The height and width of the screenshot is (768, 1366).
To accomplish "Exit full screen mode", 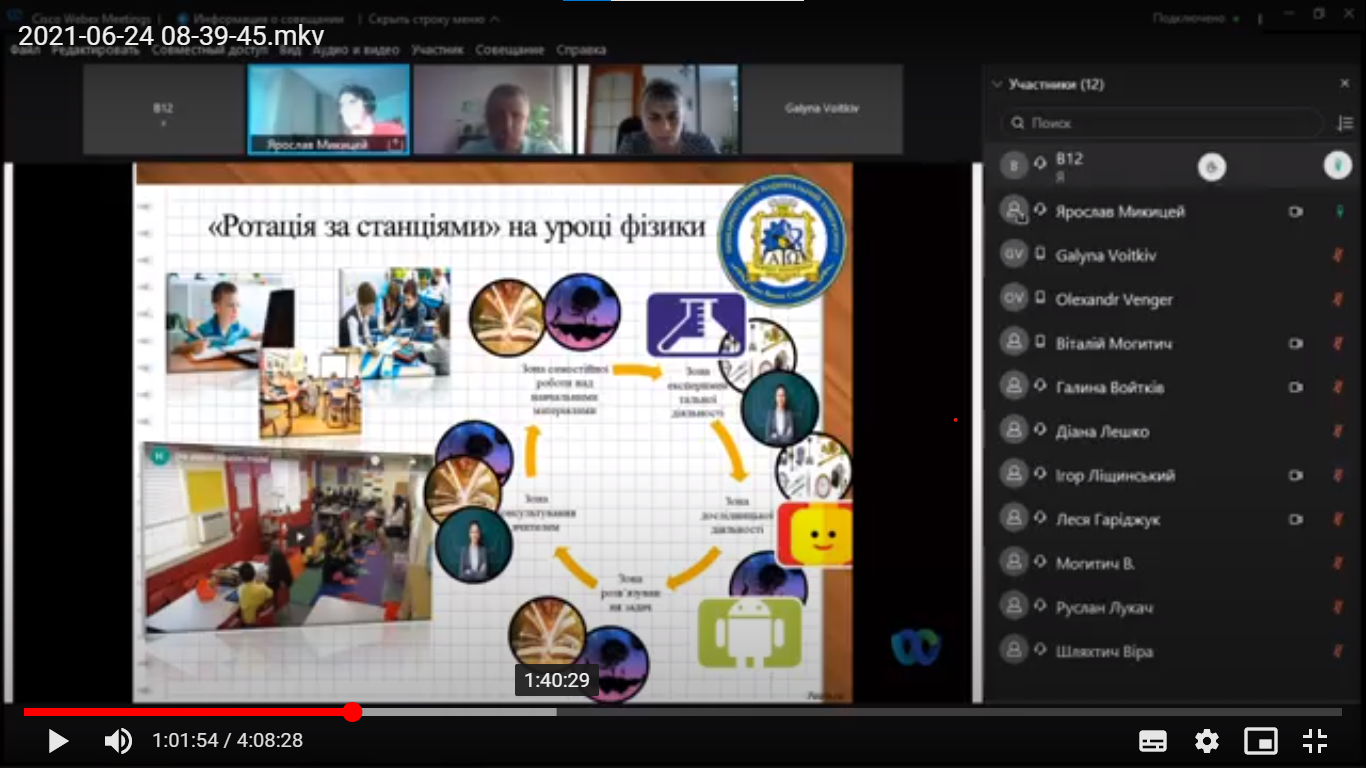I will click(1315, 741).
